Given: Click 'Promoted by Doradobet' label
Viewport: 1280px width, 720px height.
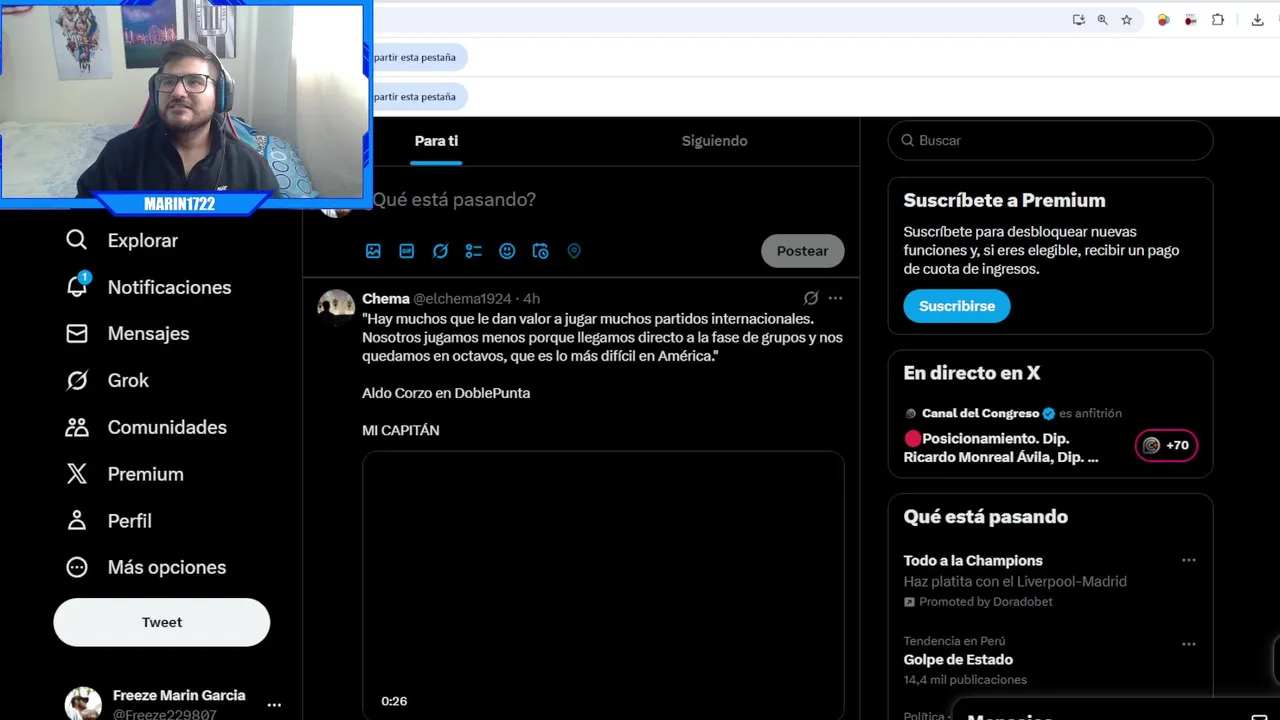Looking at the screenshot, I should (x=978, y=602).
